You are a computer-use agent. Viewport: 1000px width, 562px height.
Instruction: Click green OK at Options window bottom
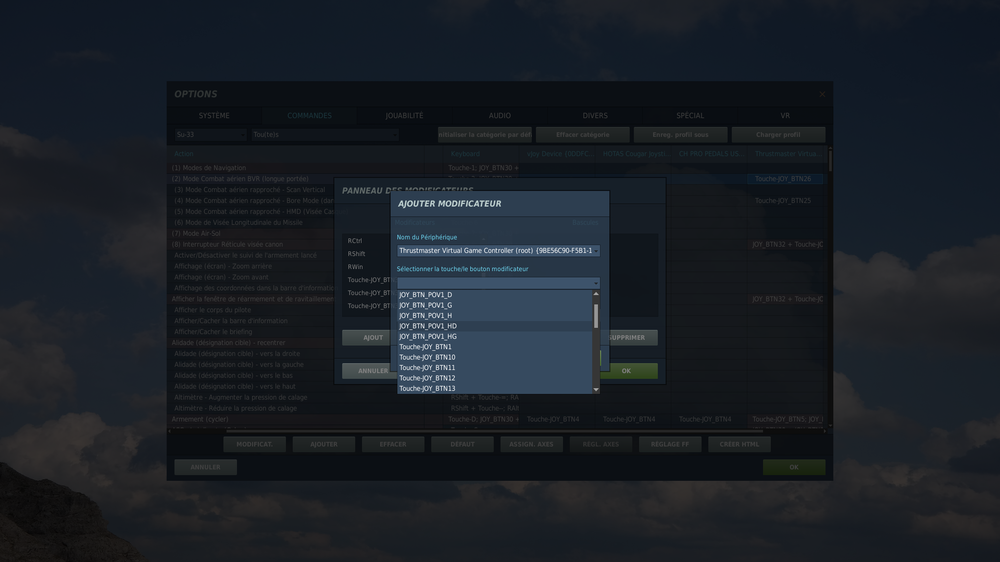point(794,467)
